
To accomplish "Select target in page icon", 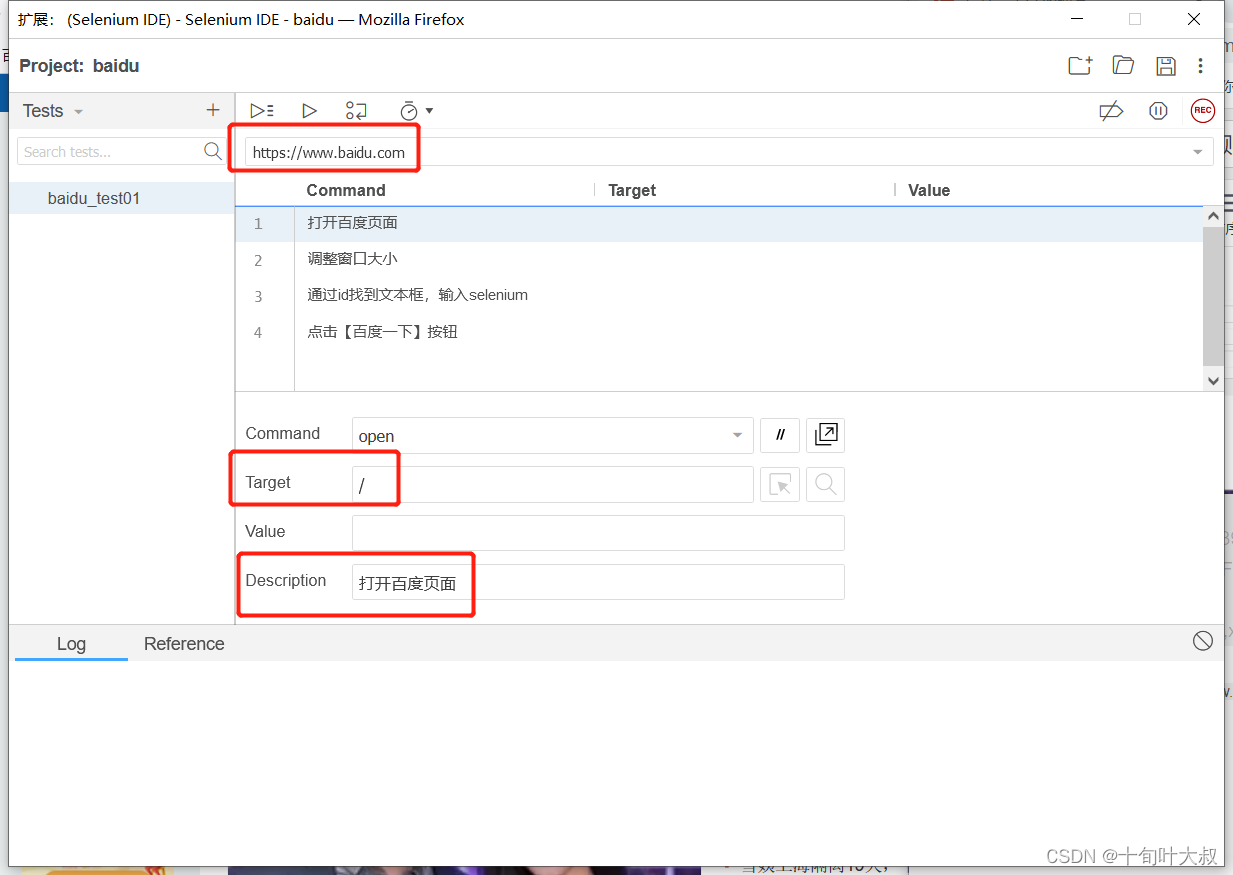I will point(780,484).
